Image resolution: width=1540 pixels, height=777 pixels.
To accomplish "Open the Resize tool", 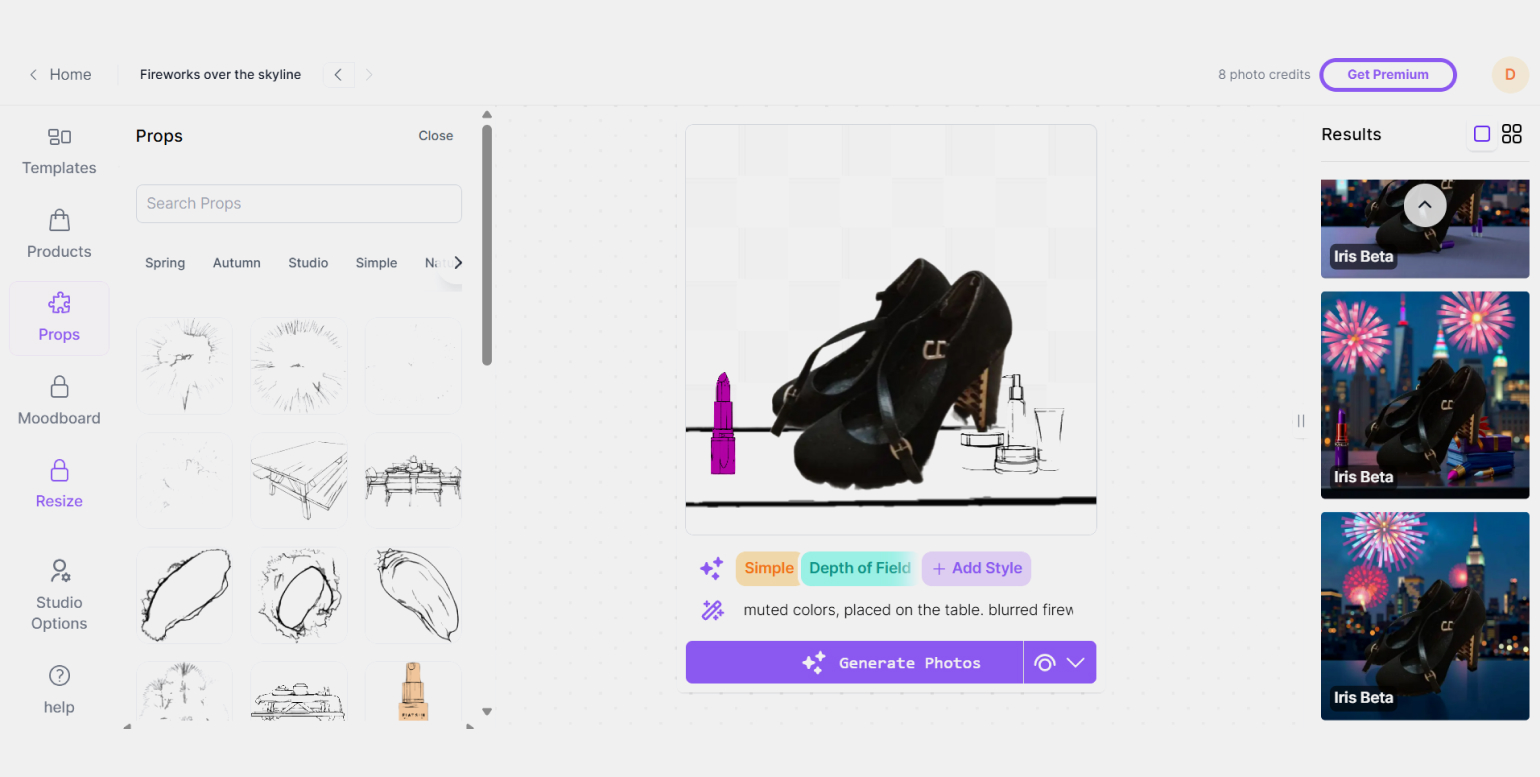I will tap(59, 484).
